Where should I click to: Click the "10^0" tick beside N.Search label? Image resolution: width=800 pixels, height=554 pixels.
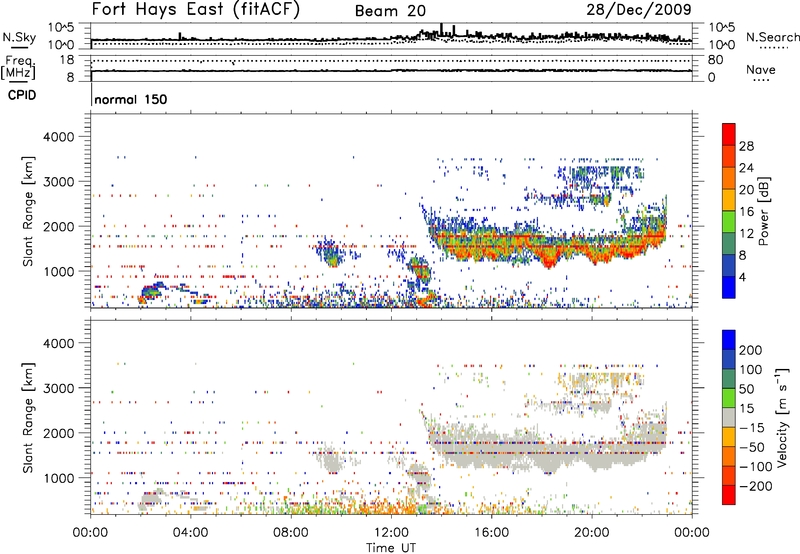[x=722, y=45]
